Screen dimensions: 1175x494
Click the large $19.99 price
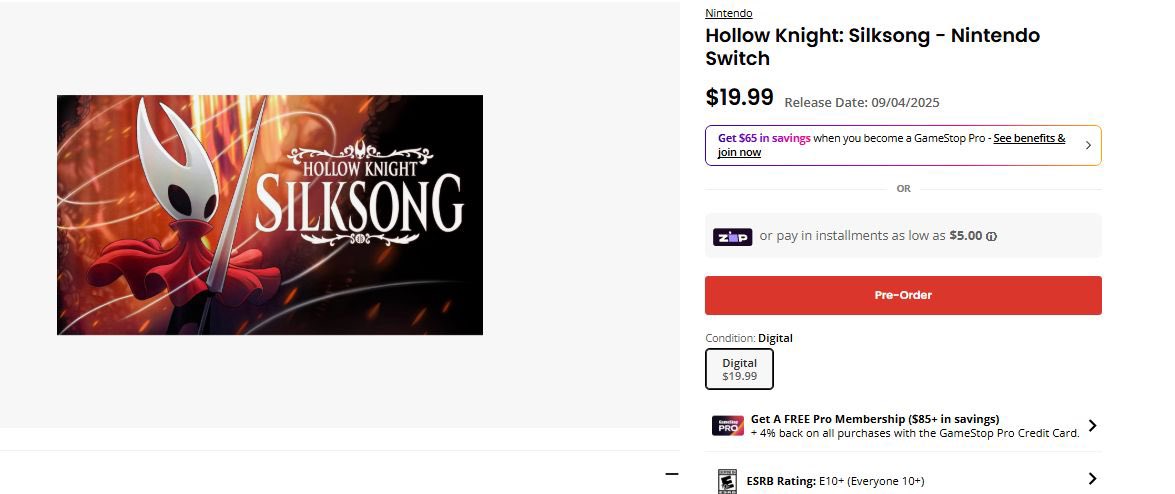tap(739, 97)
